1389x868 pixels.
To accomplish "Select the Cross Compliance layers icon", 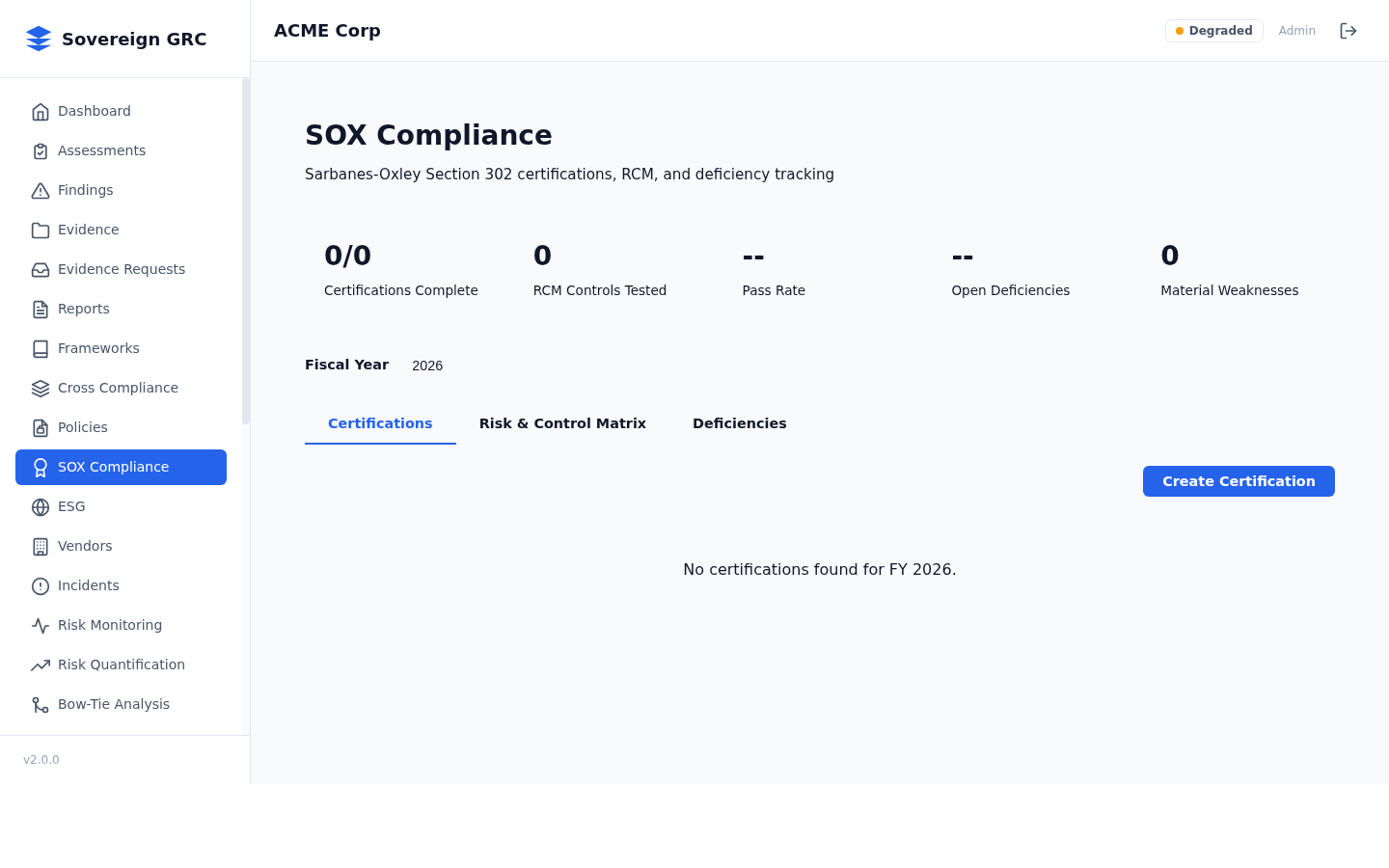I will [x=41, y=388].
